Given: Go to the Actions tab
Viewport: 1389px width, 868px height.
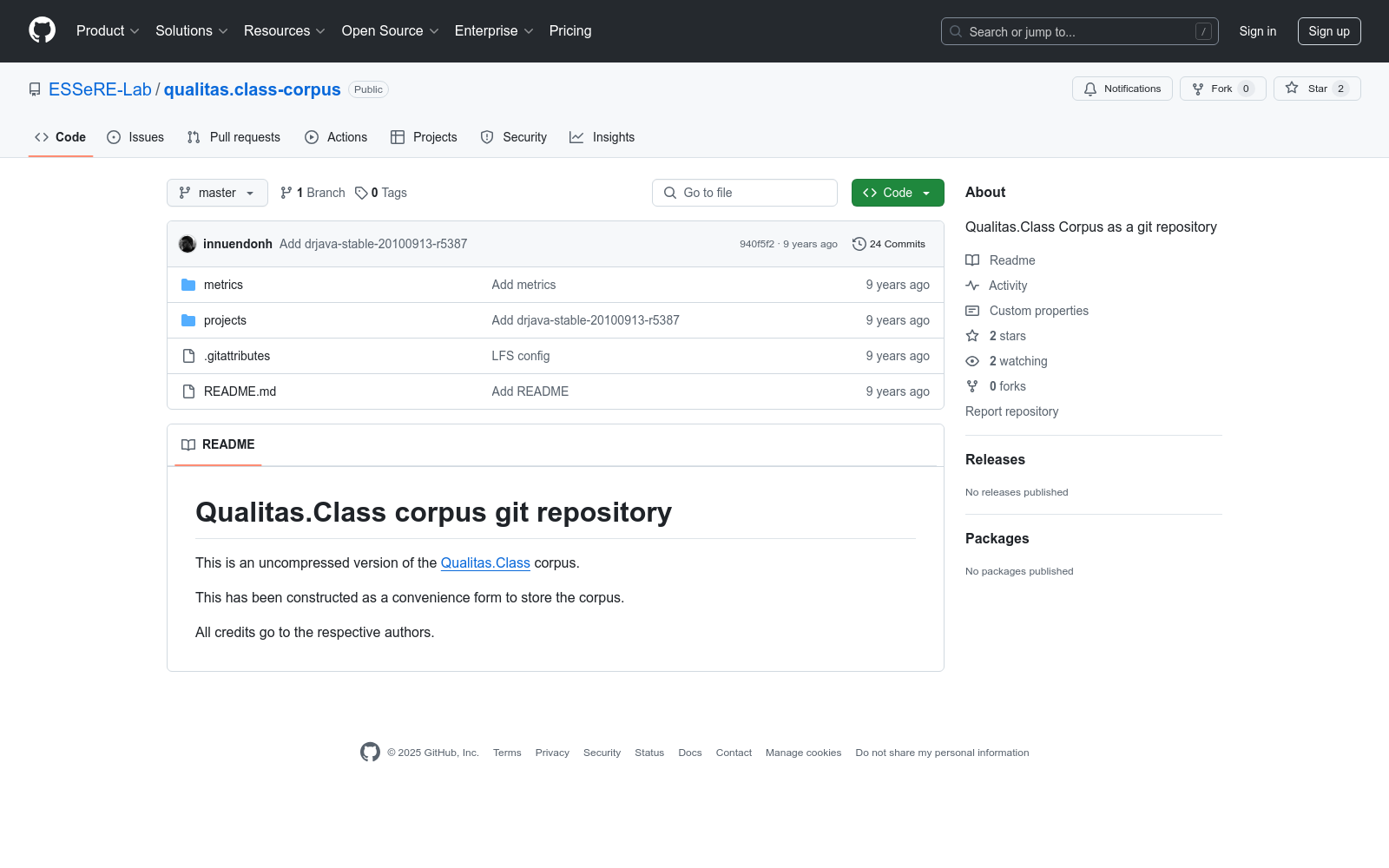Looking at the screenshot, I should 336,137.
